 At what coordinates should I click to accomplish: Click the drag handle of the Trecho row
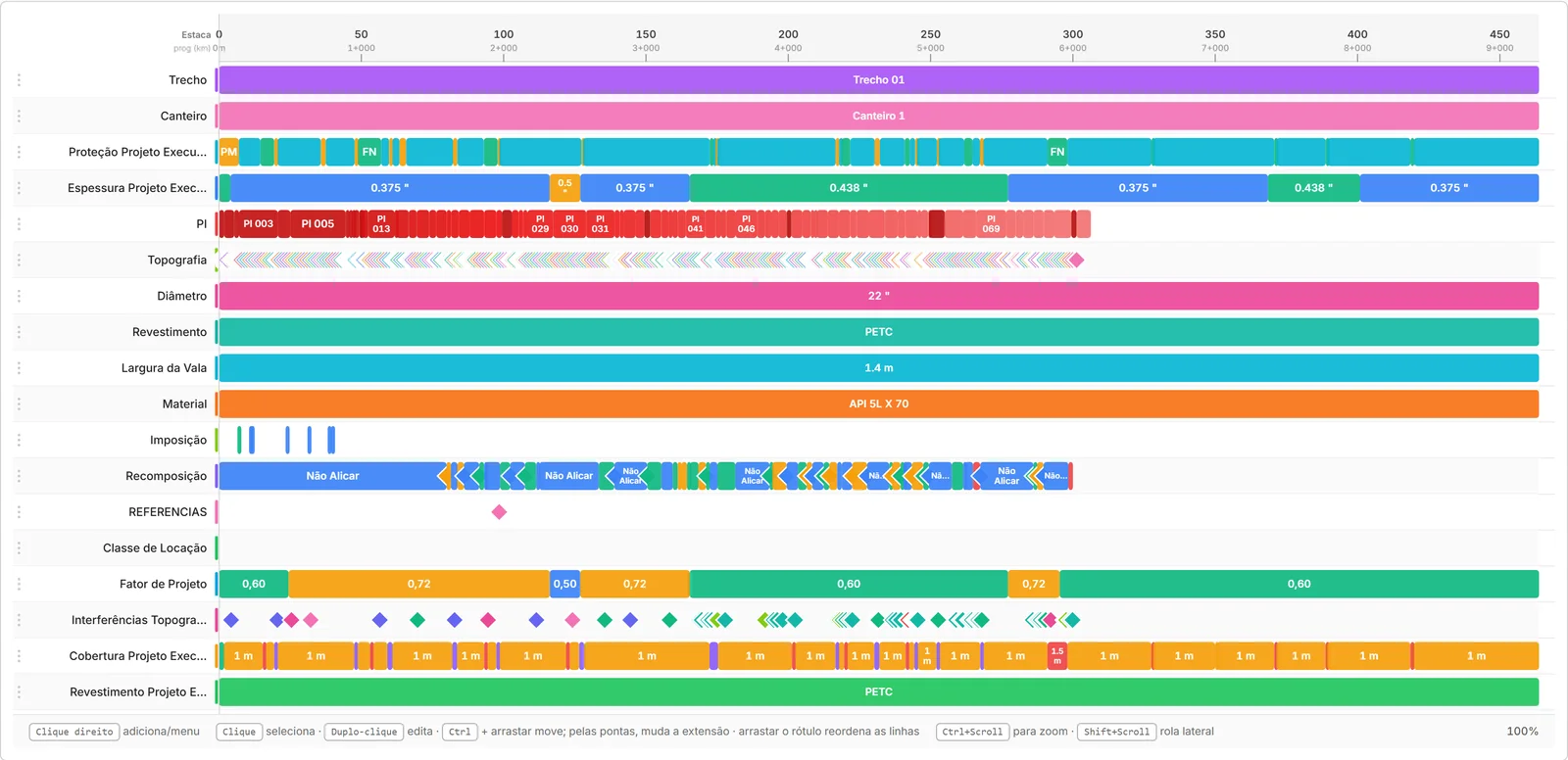pos(19,80)
